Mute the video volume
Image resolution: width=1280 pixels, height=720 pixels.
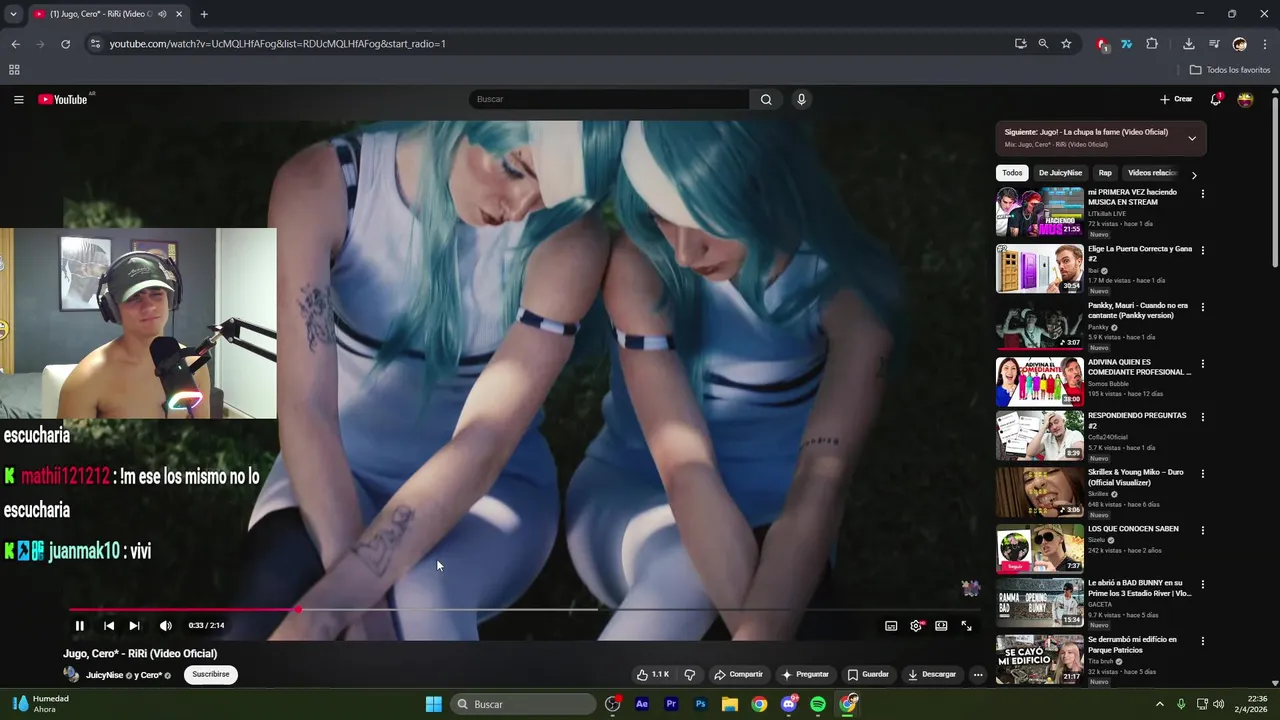(166, 626)
